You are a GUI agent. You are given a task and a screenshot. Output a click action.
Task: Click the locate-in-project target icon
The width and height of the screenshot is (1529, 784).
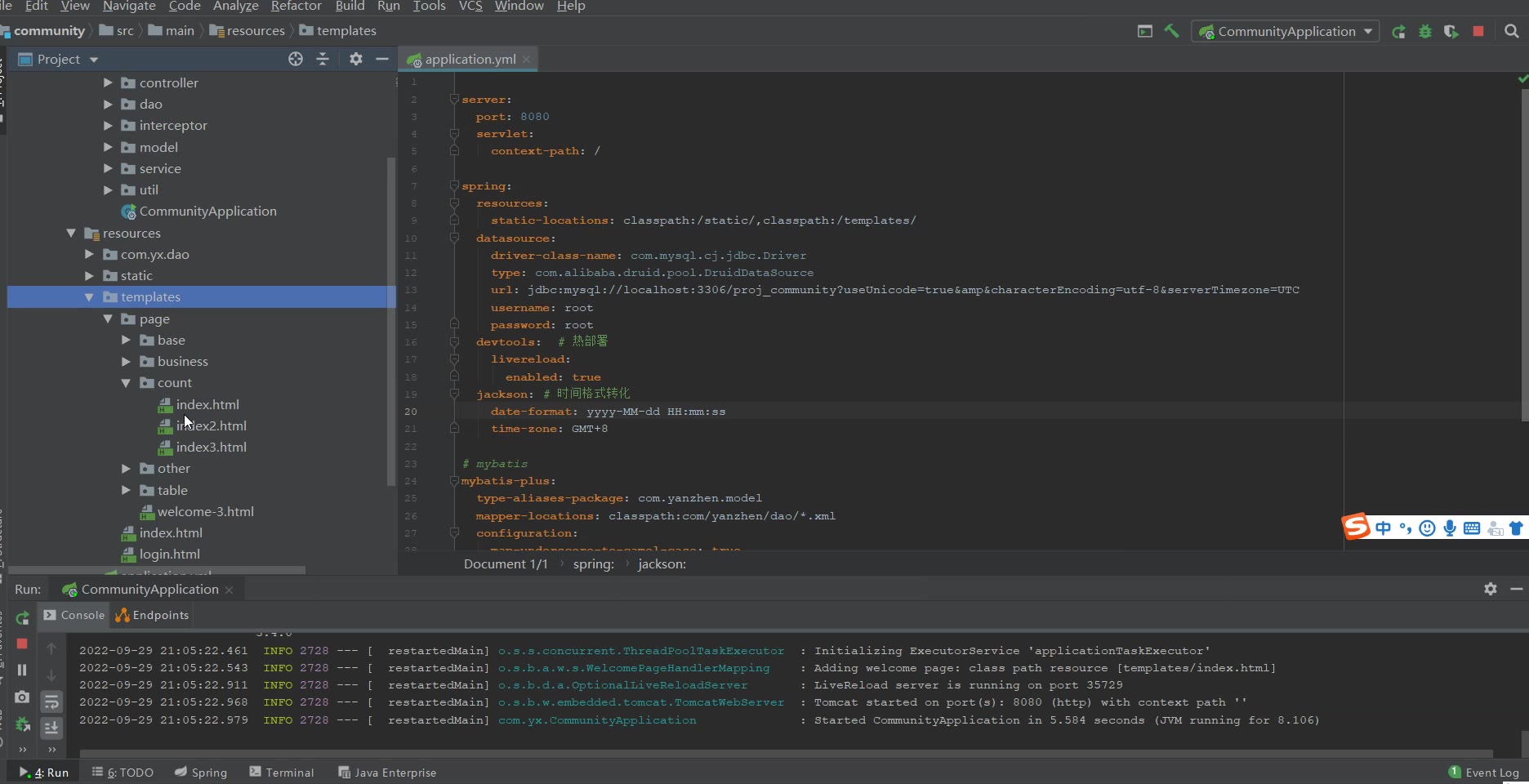click(296, 59)
